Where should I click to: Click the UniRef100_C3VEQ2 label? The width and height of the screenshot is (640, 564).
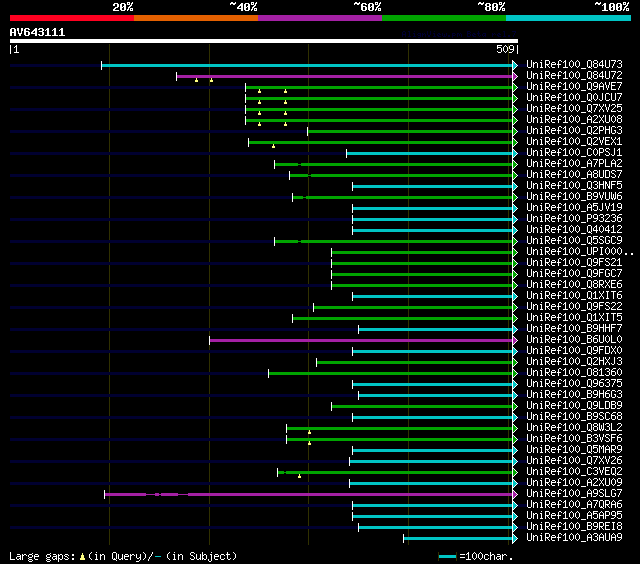(x=574, y=472)
